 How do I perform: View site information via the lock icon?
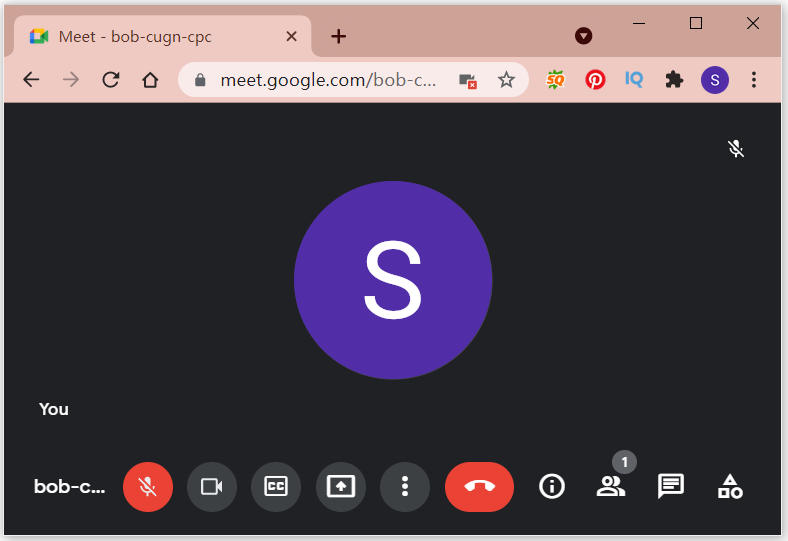[200, 80]
